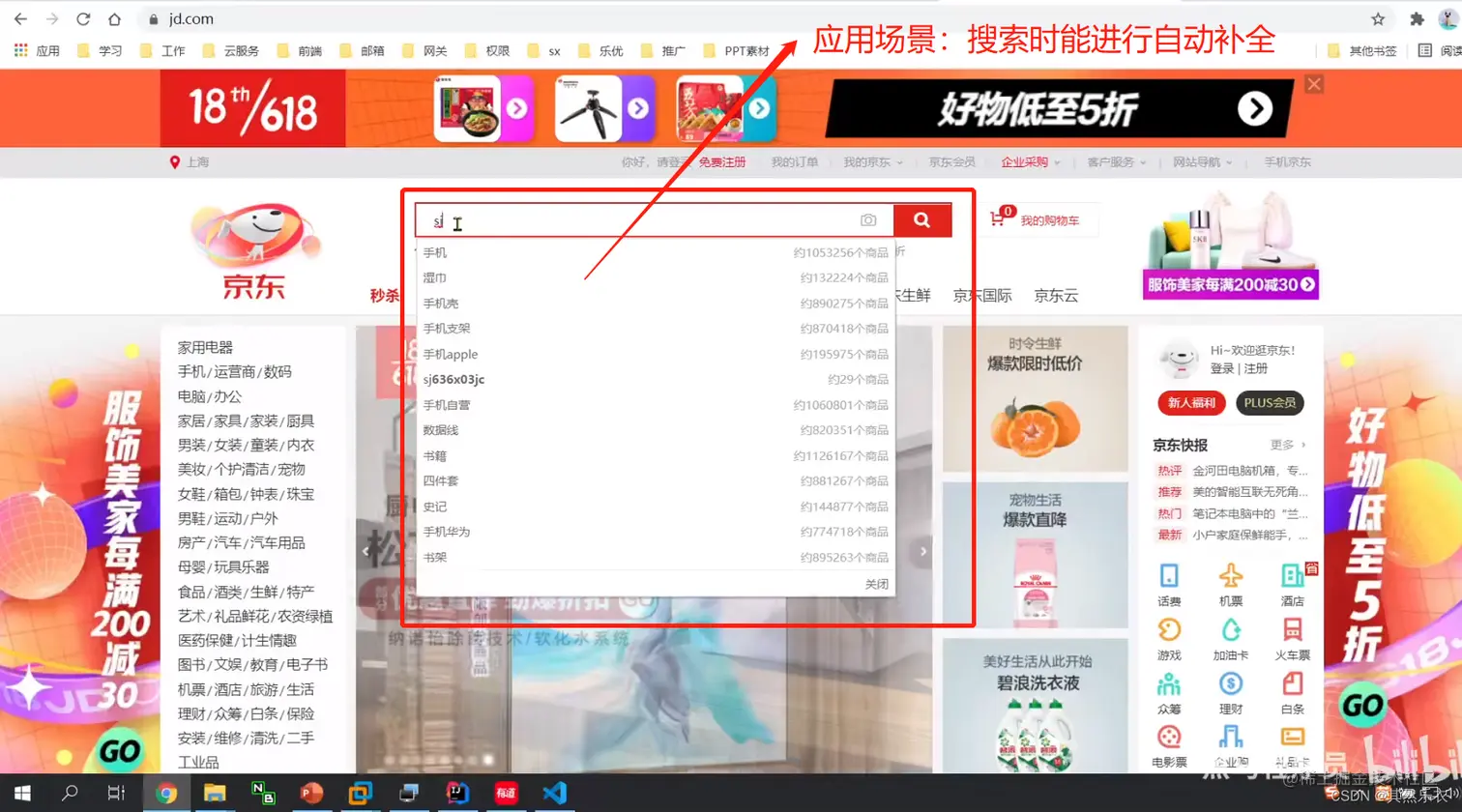Close the top 618 banner ad
Viewport: 1462px width, 812px height.
tap(1313, 84)
